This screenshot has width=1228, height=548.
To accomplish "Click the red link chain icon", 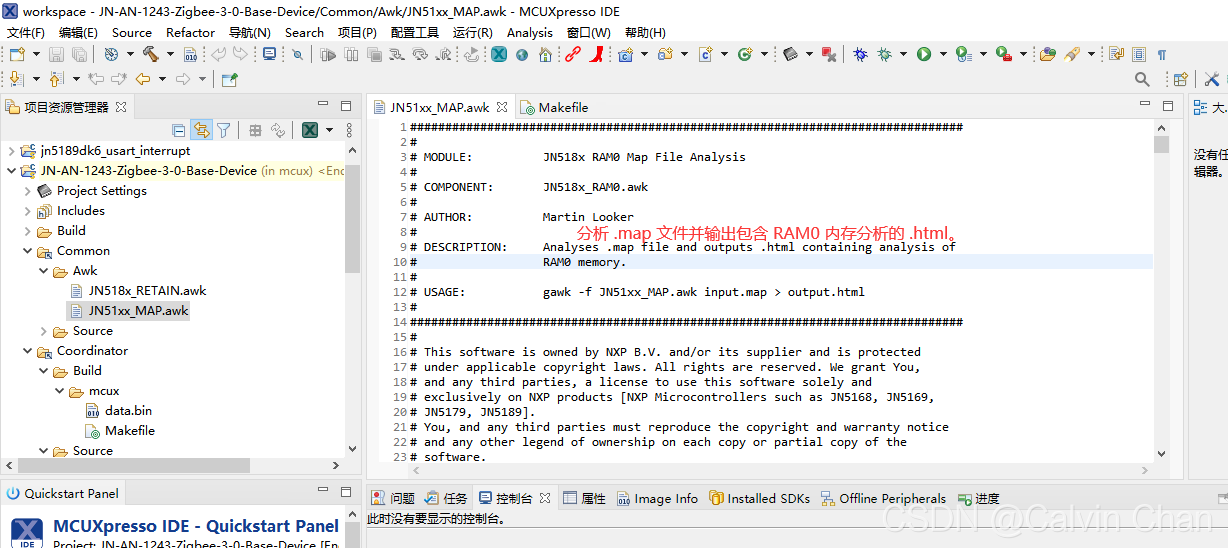I will pyautogui.click(x=572, y=54).
